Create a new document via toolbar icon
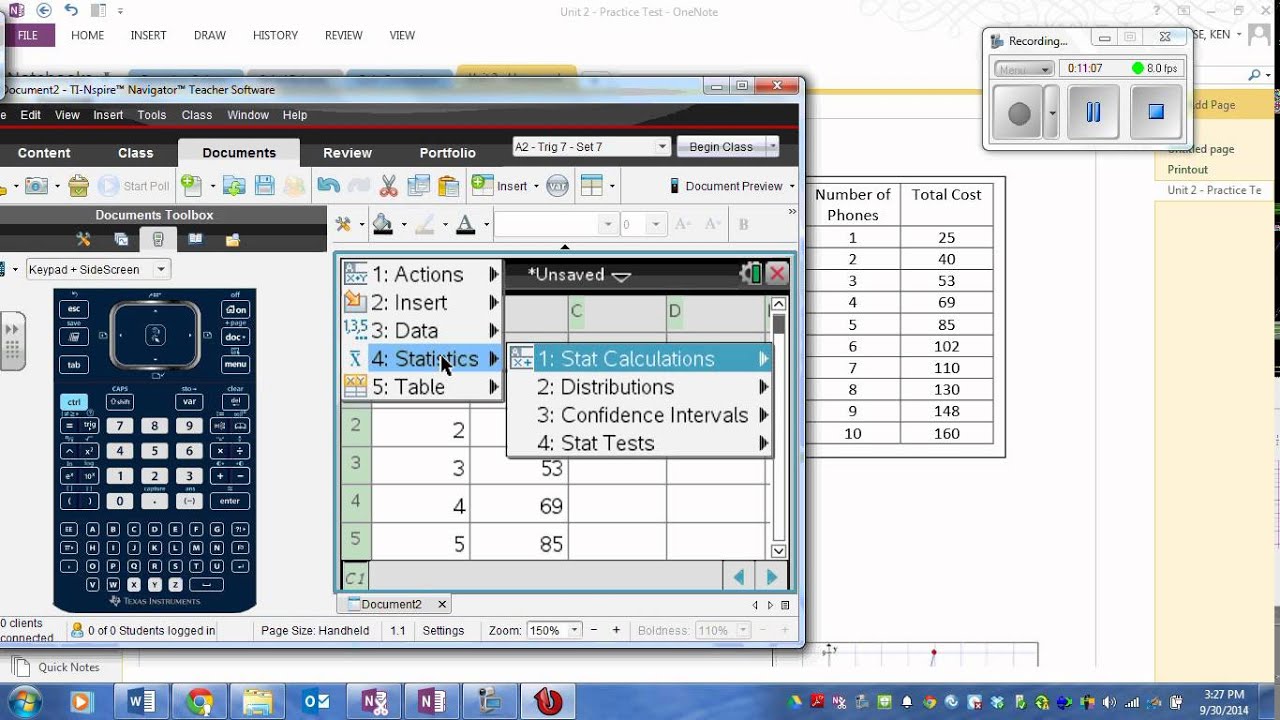This screenshot has width=1280, height=720. pos(191,185)
